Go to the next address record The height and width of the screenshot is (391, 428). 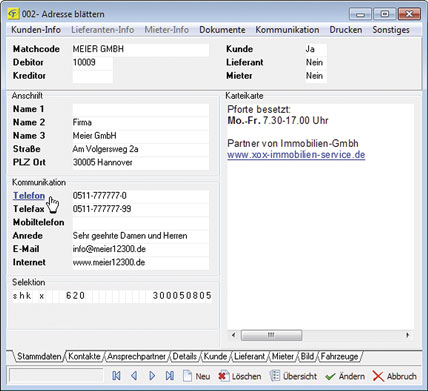pos(152,376)
